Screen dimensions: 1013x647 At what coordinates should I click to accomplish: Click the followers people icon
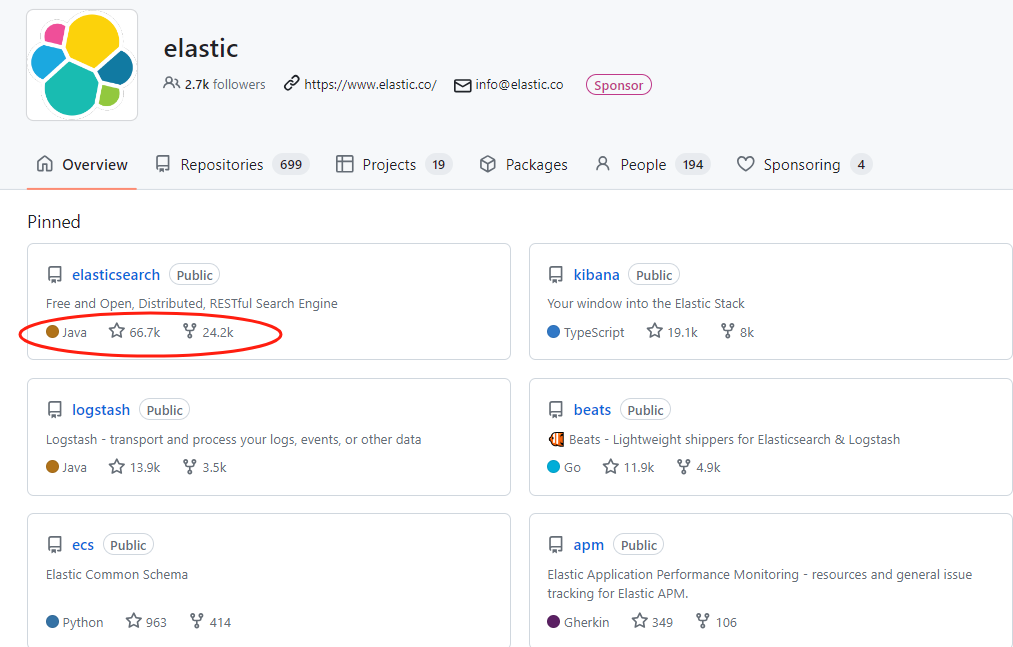pos(172,84)
